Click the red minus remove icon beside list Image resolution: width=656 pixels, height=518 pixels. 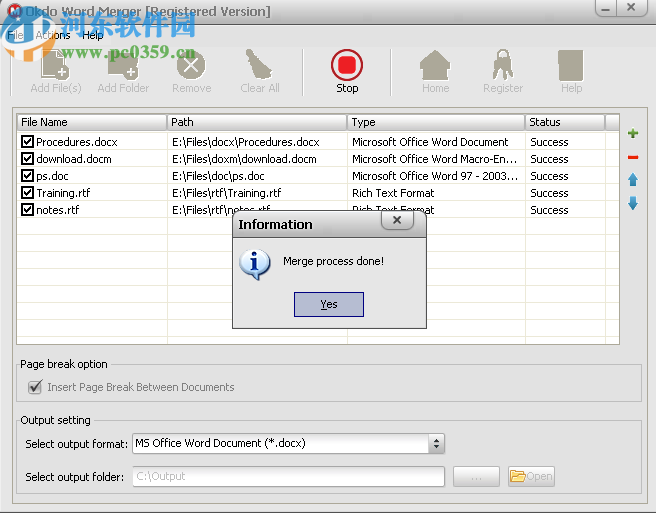[x=633, y=157]
